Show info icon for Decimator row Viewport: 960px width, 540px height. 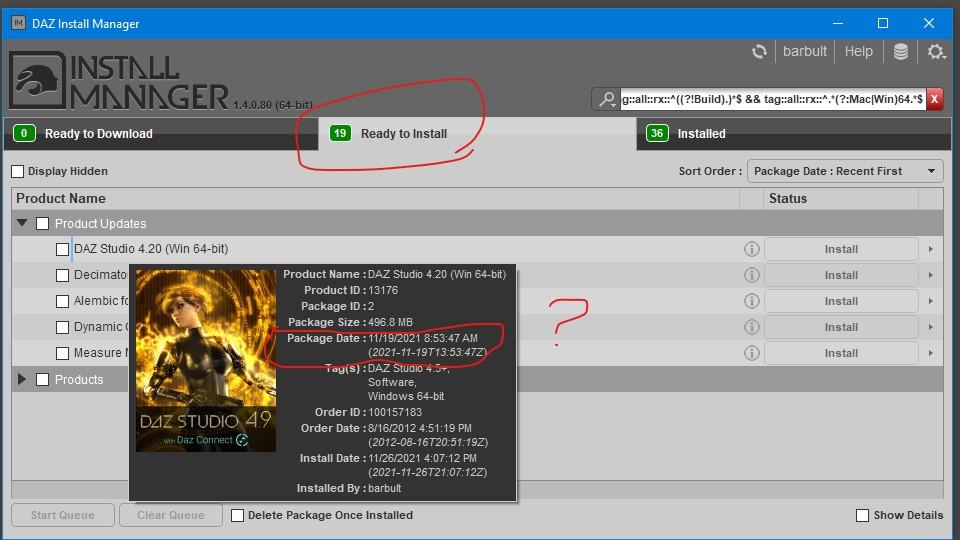pyautogui.click(x=752, y=275)
